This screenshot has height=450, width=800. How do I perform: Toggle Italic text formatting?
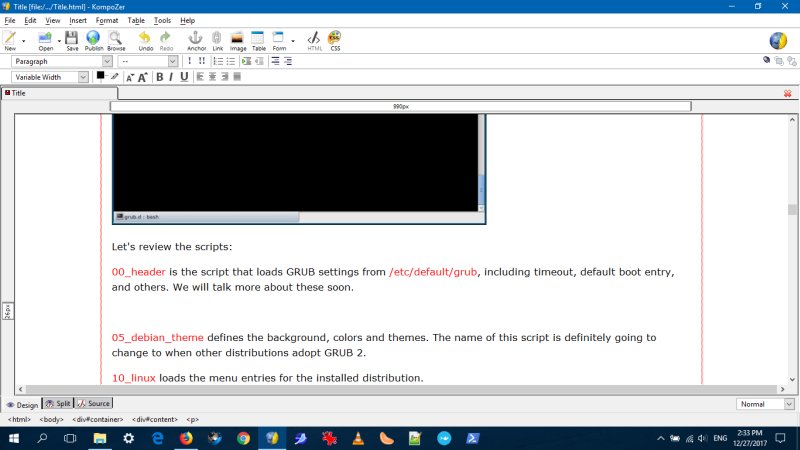pyautogui.click(x=171, y=77)
